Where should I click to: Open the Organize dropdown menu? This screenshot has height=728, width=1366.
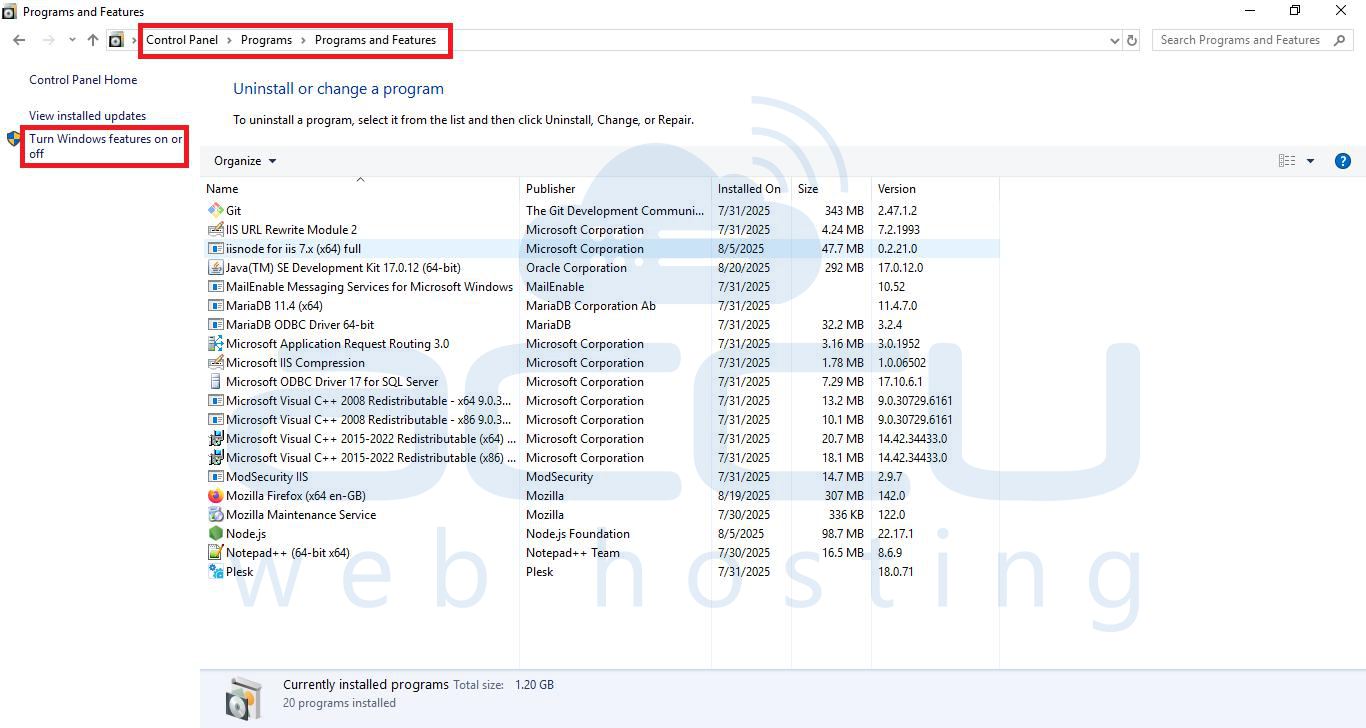(x=243, y=160)
